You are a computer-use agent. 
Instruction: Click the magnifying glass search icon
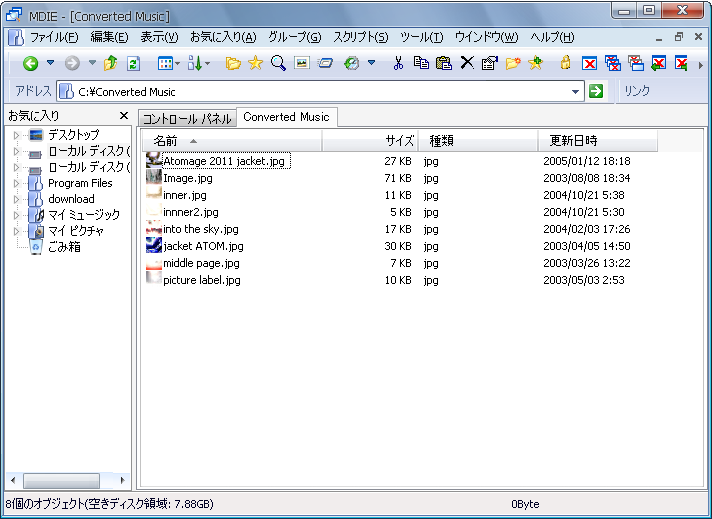coord(278,64)
